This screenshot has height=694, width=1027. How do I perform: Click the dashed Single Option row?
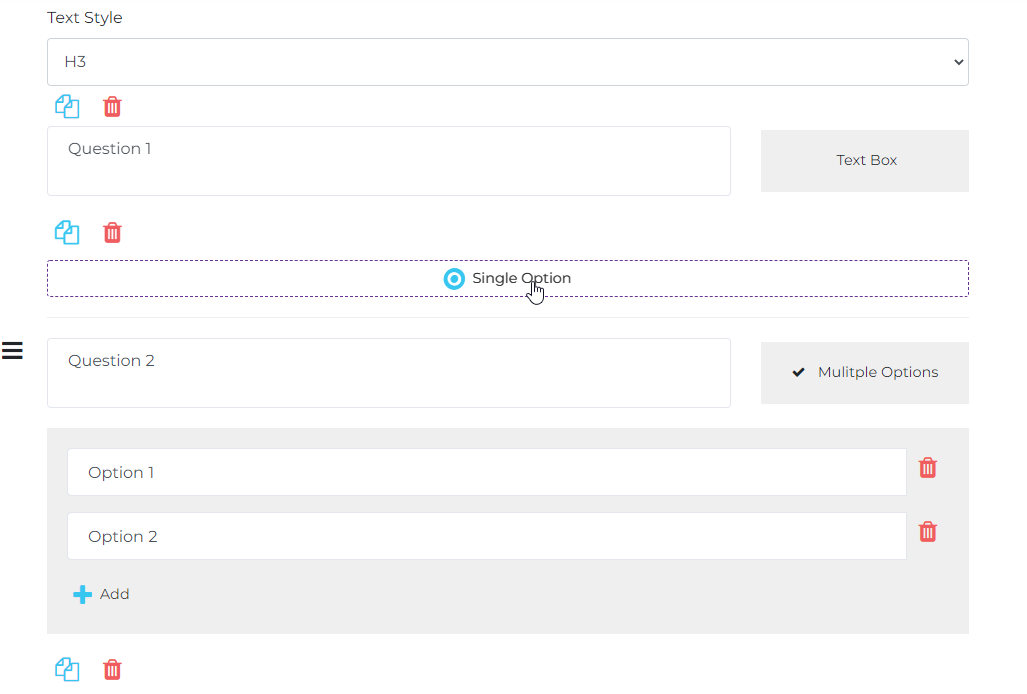[x=507, y=278]
